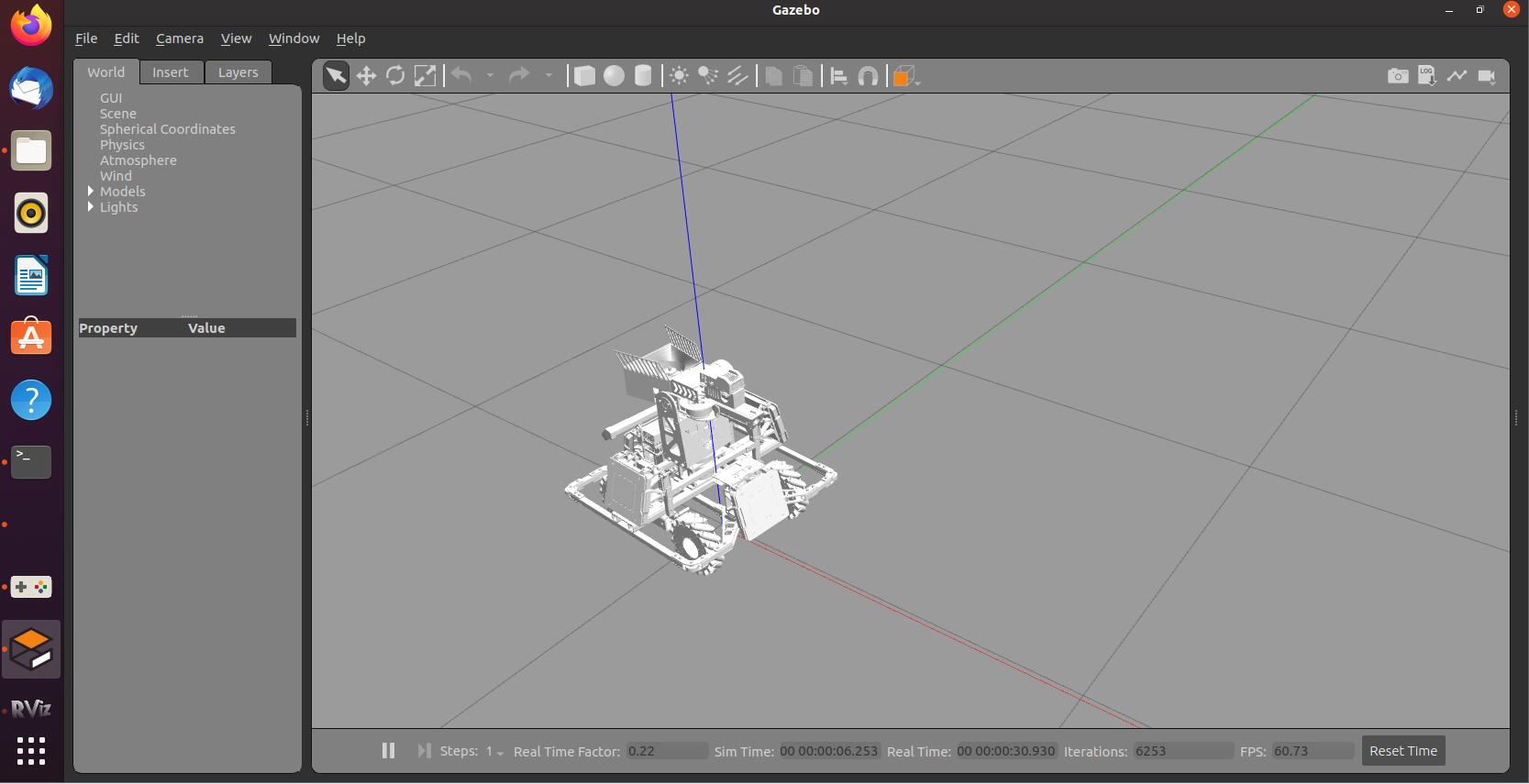Add a point light

coord(679,76)
